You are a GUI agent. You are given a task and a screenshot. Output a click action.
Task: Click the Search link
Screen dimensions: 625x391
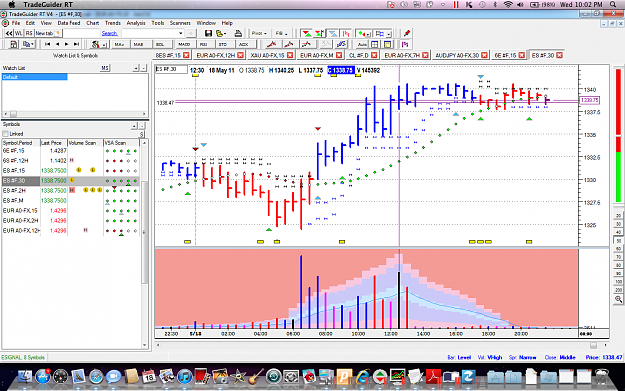(x=110, y=33)
